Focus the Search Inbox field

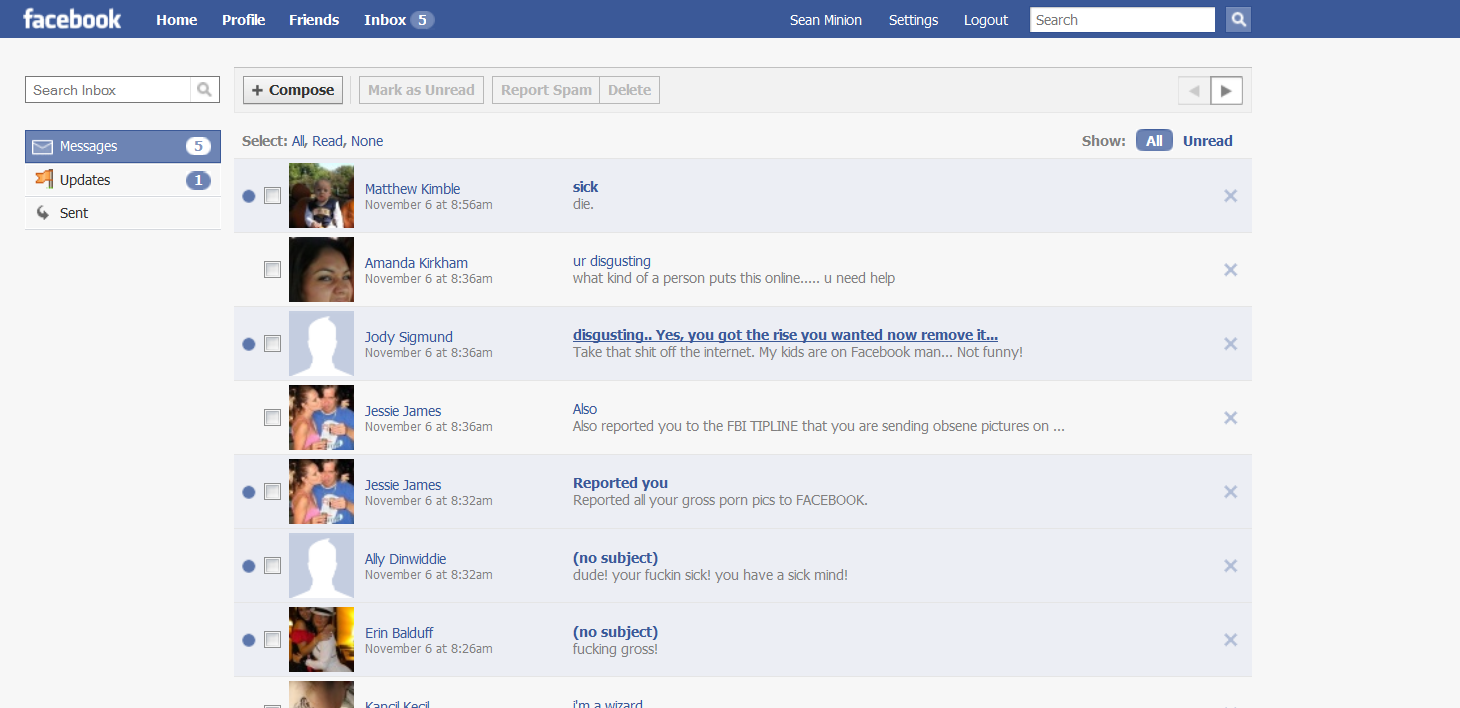tap(108, 90)
